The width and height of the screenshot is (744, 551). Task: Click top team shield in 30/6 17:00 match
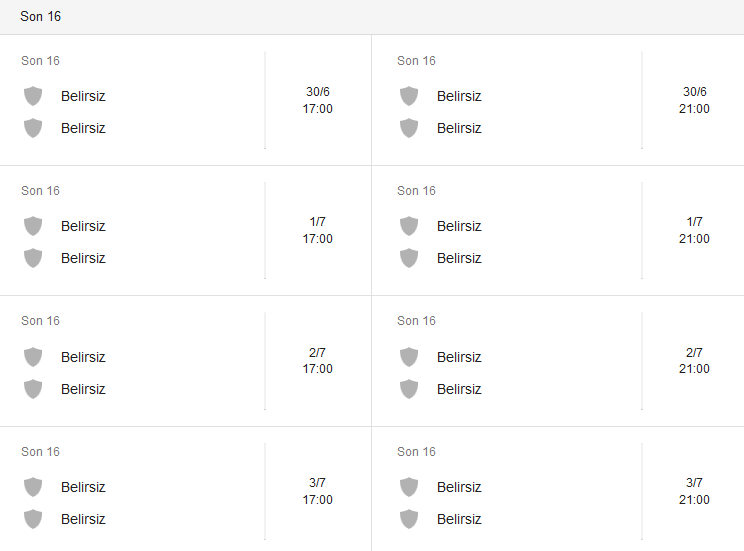33,96
